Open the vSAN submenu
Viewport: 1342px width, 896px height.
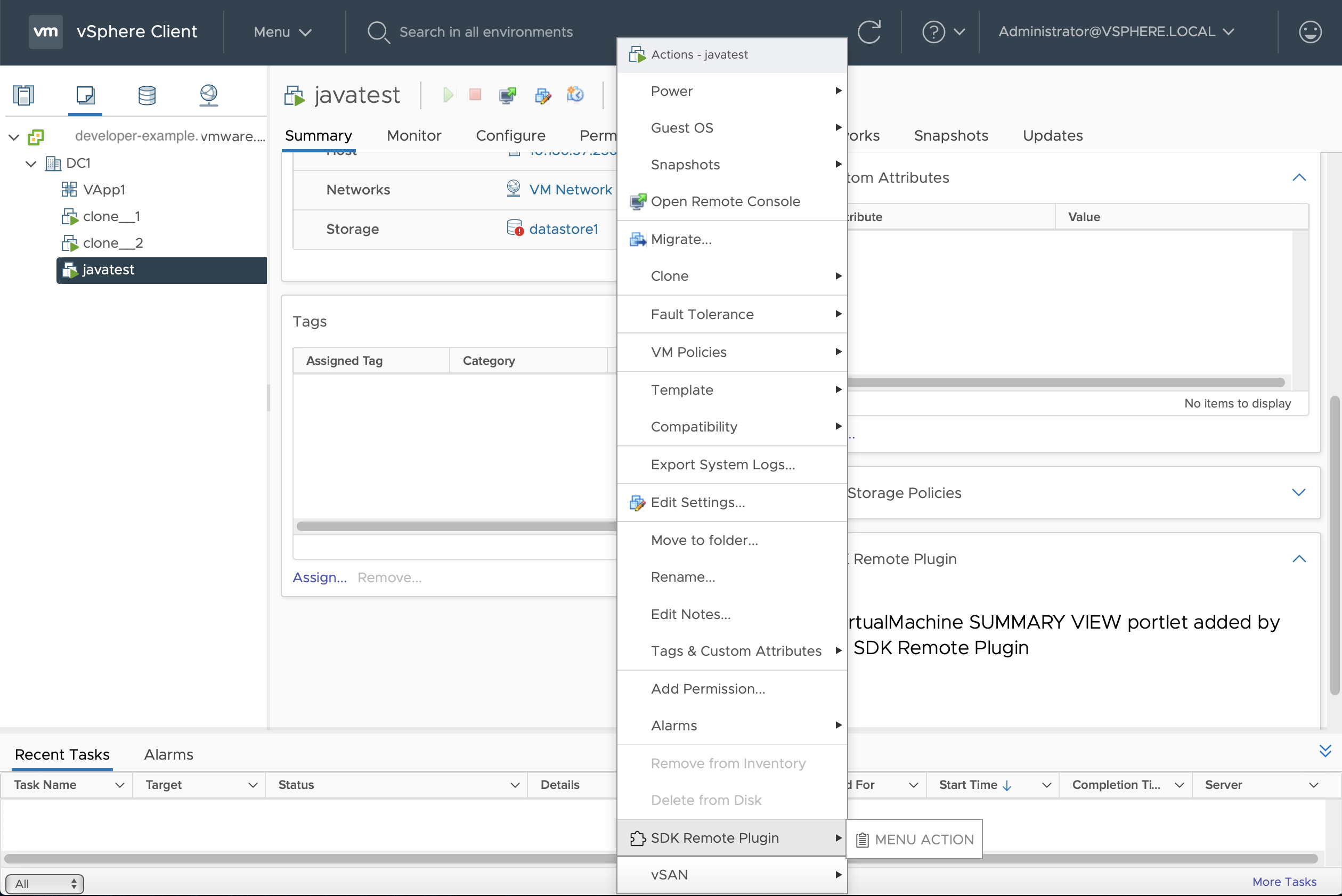[732, 874]
